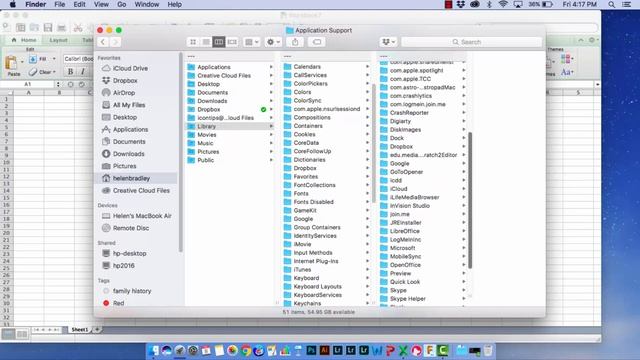Expand the Microsoft folder arrow
This screenshot has height=360, width=640.
click(x=464, y=248)
